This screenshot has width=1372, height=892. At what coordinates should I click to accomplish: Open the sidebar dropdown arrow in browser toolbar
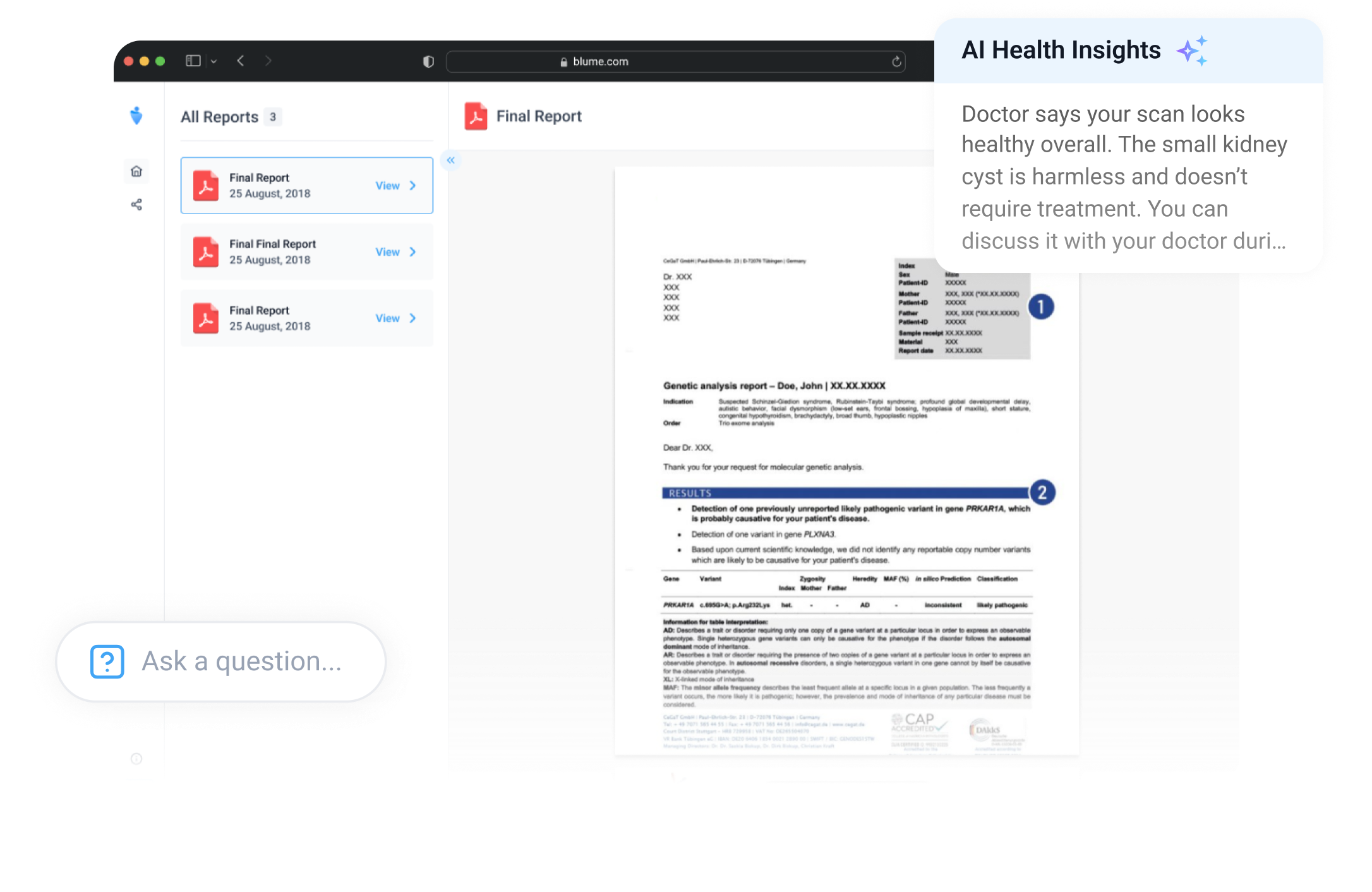214,61
